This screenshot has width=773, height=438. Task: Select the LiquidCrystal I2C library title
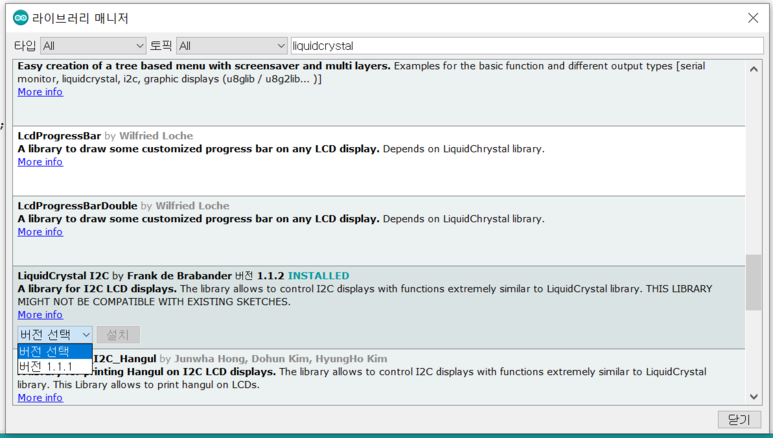[x=63, y=276]
